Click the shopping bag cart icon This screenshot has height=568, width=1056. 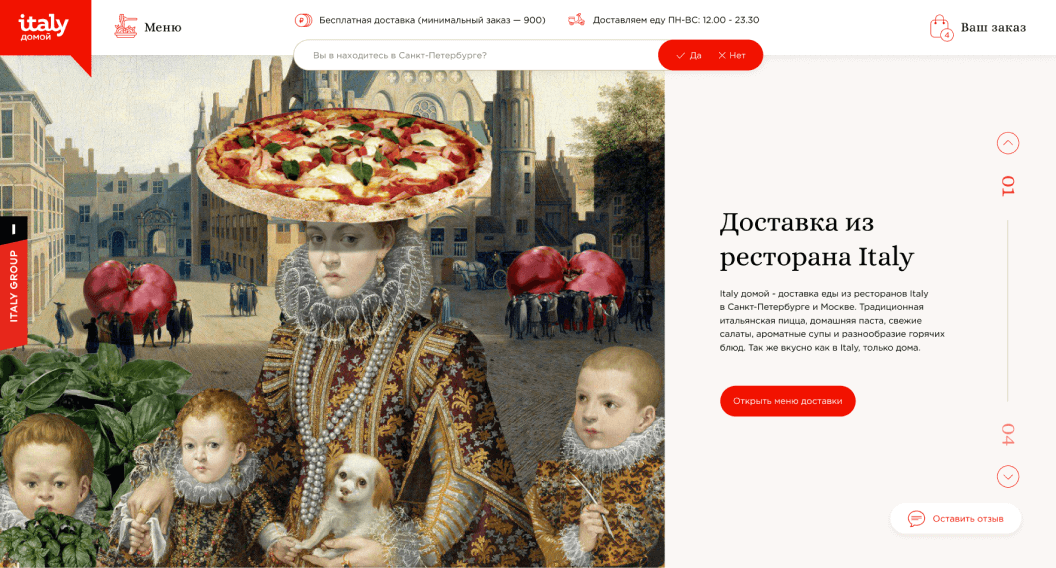tap(940, 28)
